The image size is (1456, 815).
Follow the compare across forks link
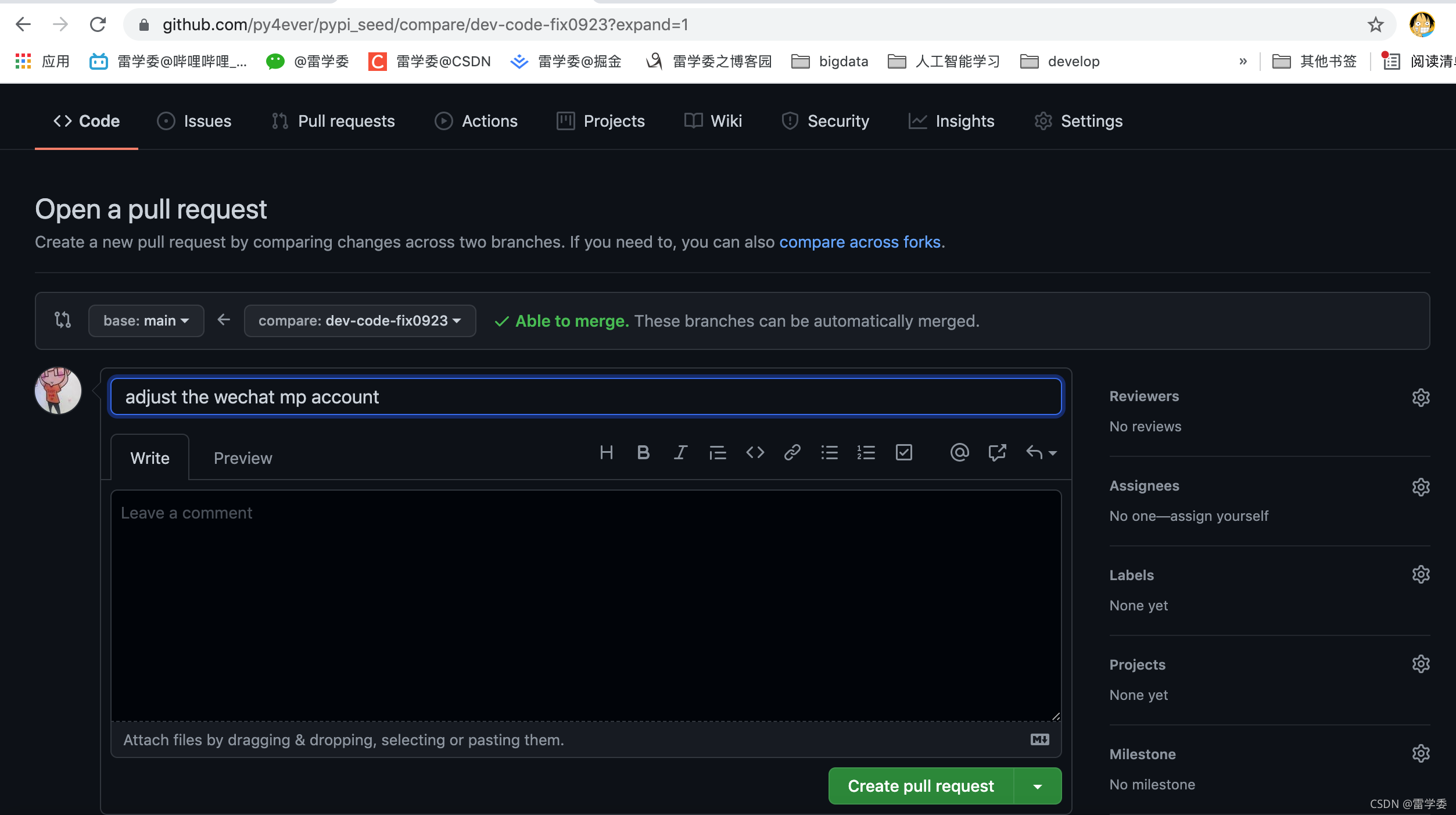point(859,242)
